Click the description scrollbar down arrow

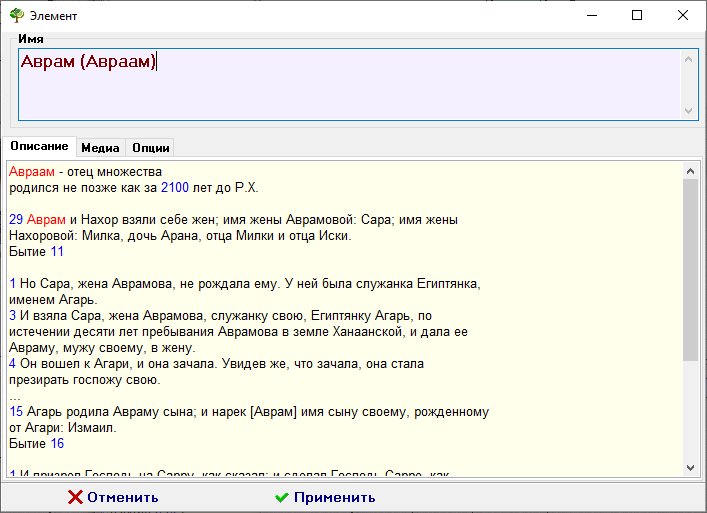[690, 467]
